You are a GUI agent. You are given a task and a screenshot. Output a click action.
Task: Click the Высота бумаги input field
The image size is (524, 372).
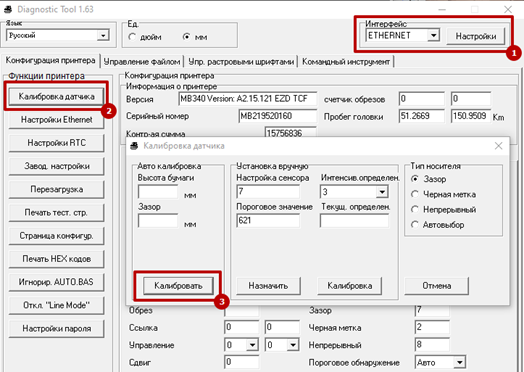[x=158, y=192]
